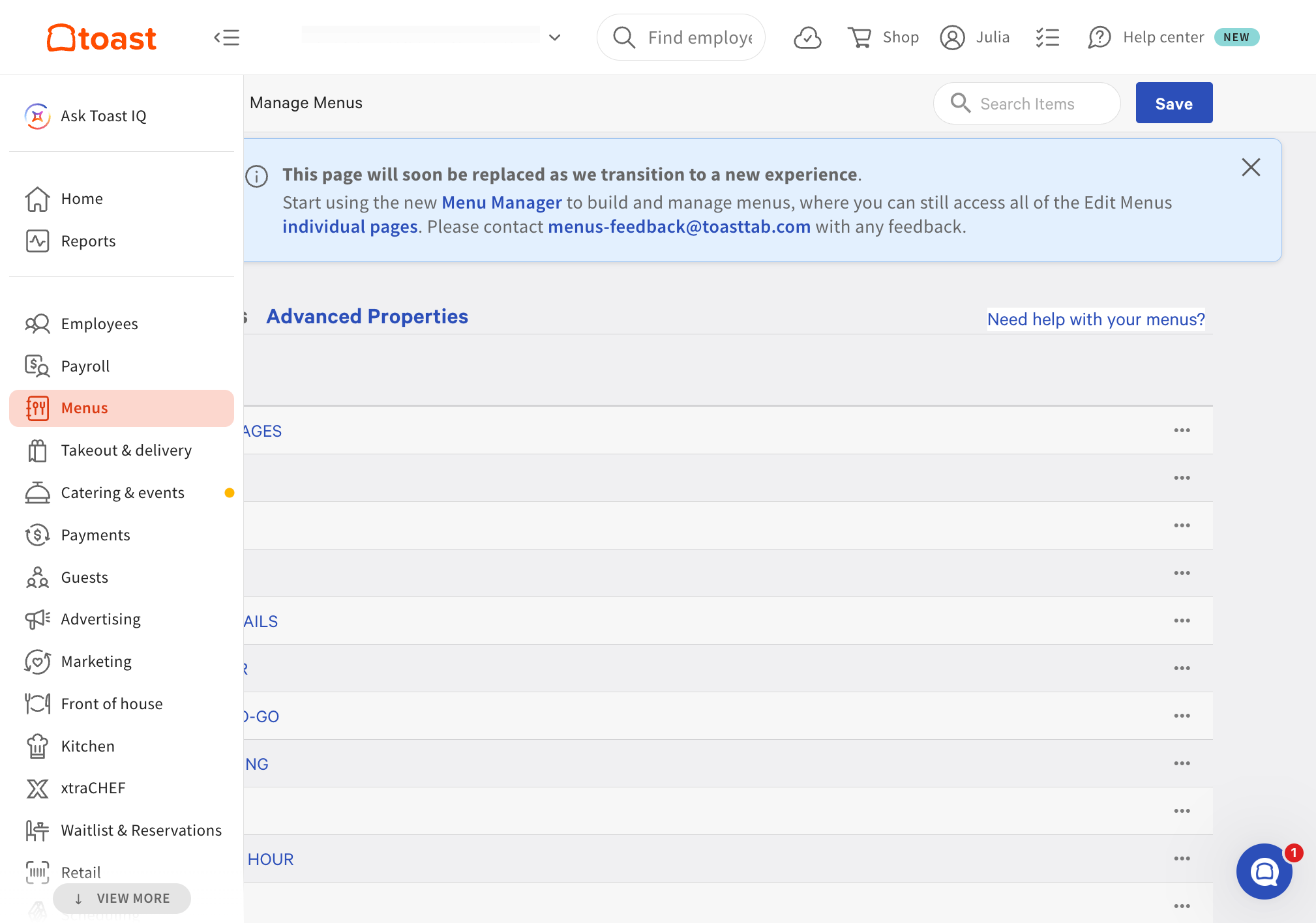
Task: Collapse the sidebar navigation
Action: (x=227, y=38)
